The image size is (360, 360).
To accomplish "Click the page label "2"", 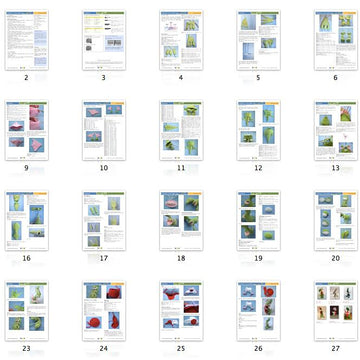I will click(26, 78).
